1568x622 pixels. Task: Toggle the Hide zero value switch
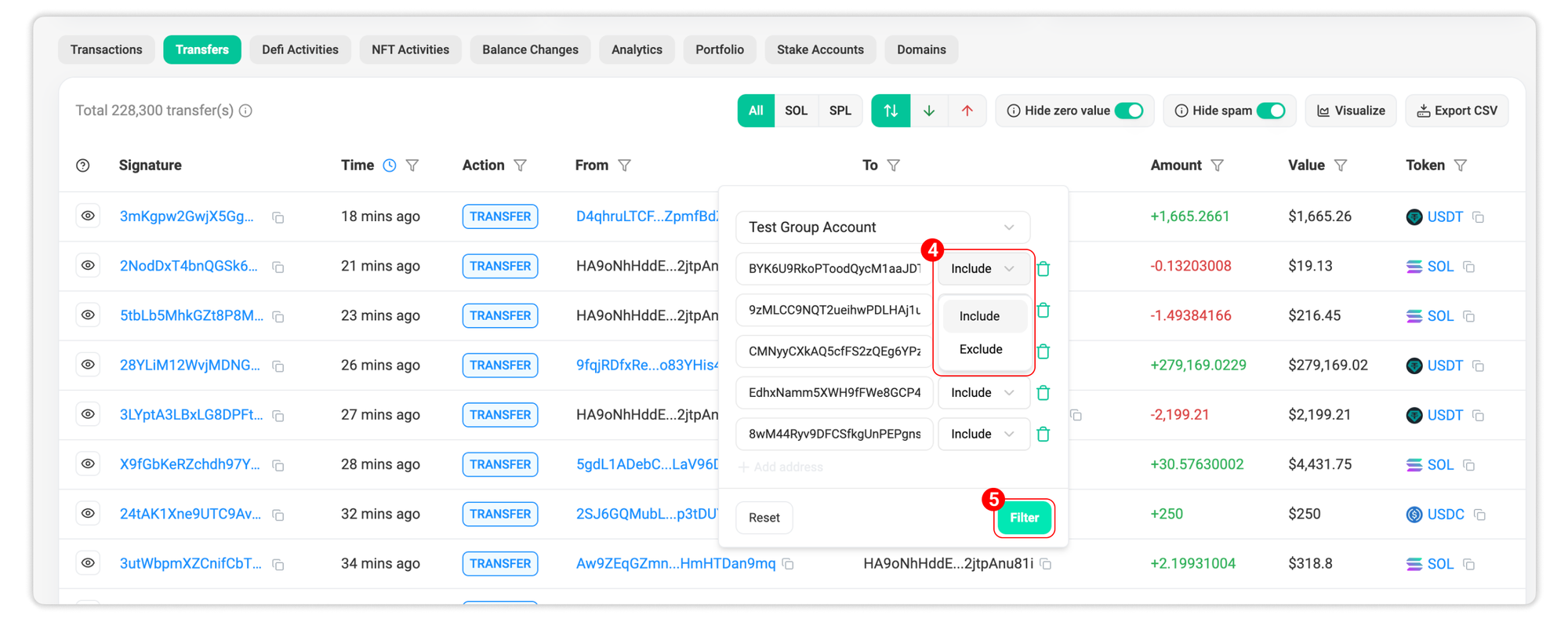1129,111
